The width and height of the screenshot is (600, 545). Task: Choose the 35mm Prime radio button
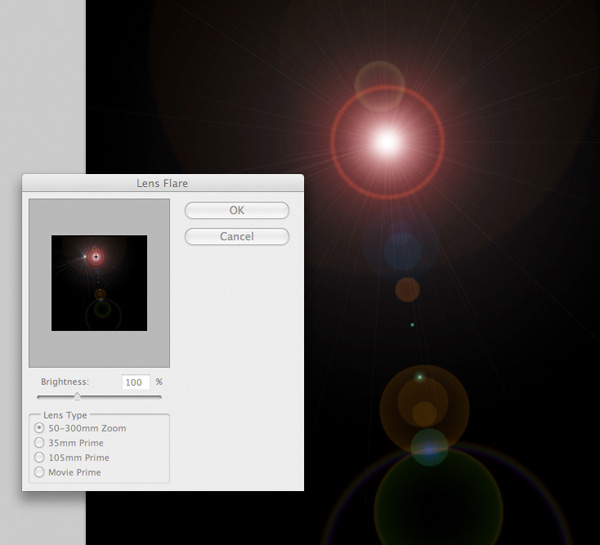tap(40, 442)
